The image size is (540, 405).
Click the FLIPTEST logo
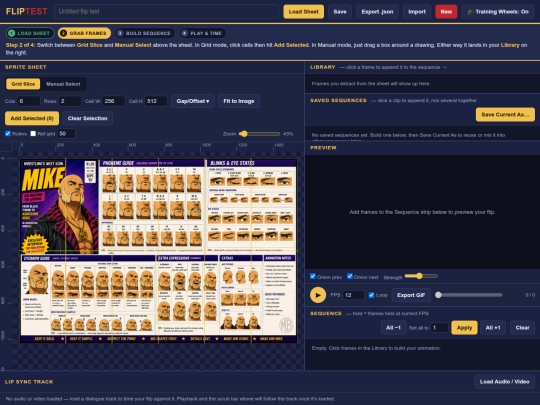coord(27,11)
